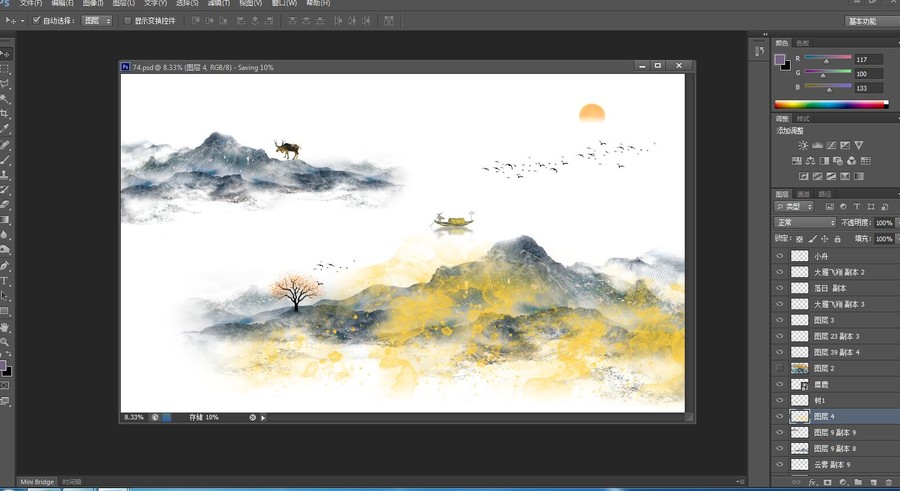This screenshot has width=900, height=491.
Task: Select the Hand tool
Action: click(5, 327)
